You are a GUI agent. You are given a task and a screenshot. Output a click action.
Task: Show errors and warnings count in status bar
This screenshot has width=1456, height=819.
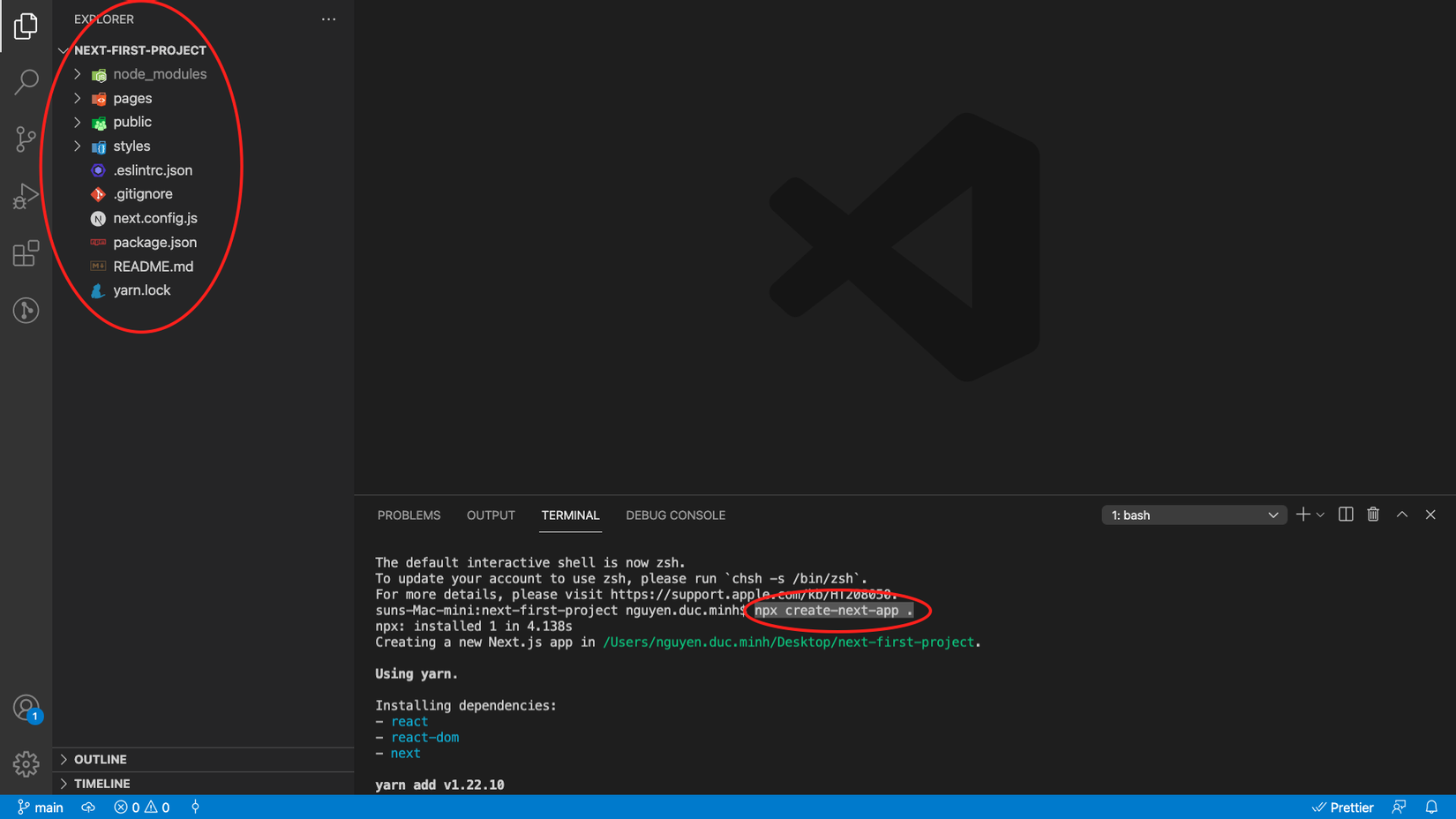tap(141, 808)
